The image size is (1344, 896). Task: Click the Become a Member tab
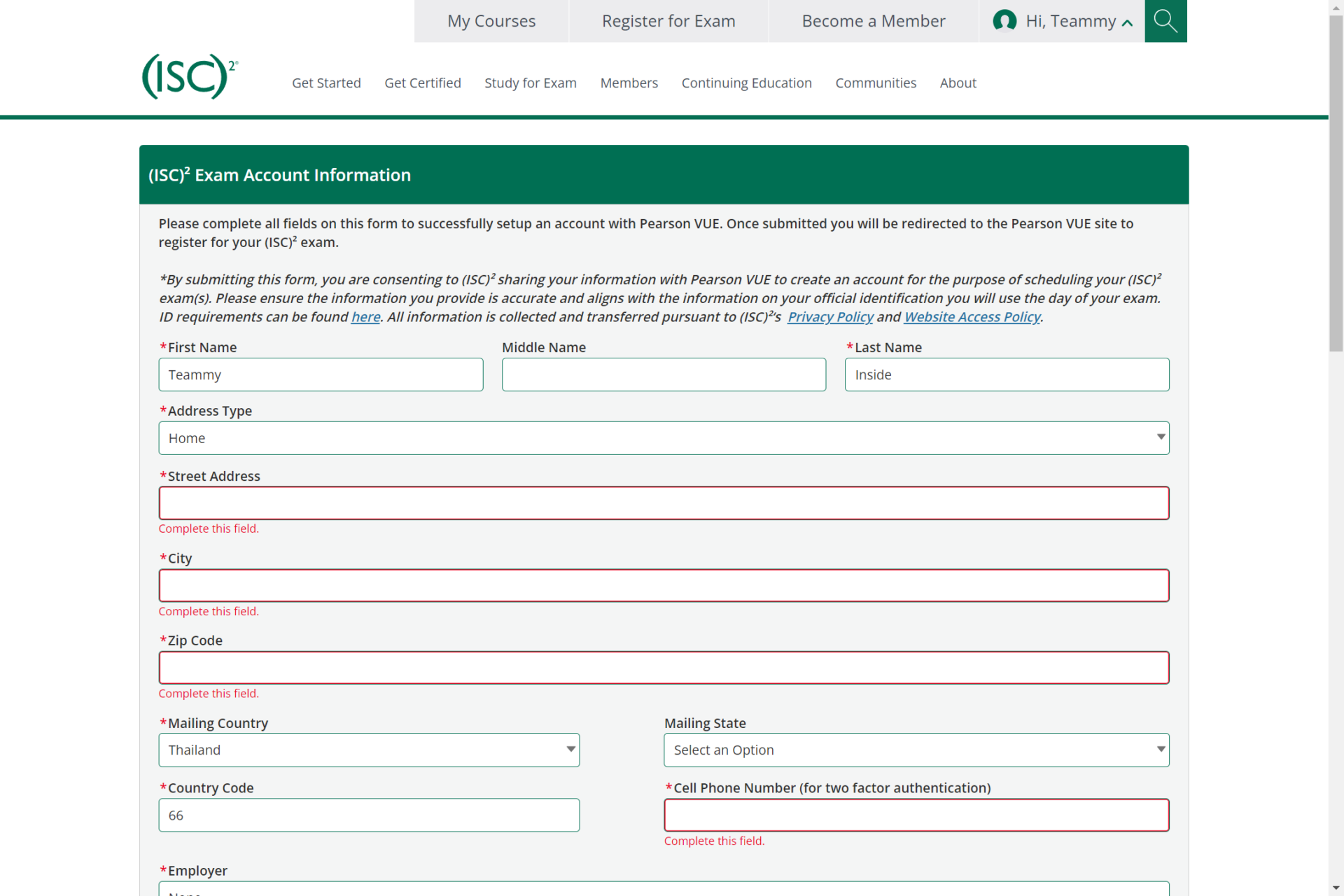(x=873, y=22)
